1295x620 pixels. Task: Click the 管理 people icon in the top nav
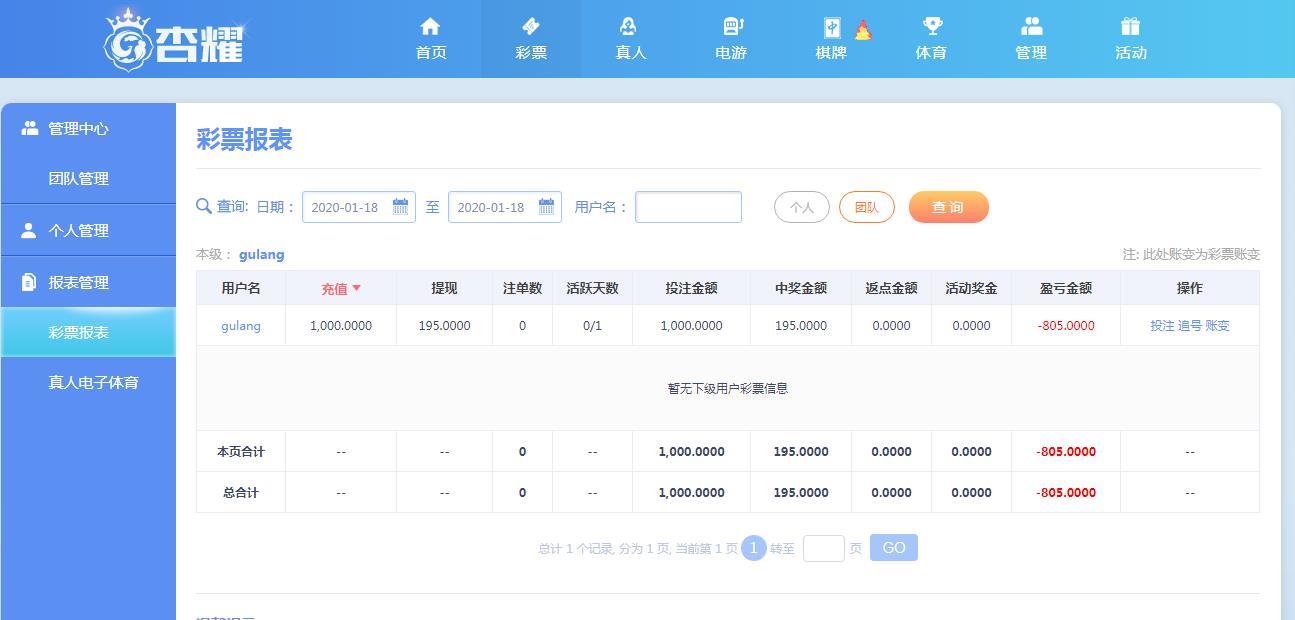click(x=1031, y=26)
